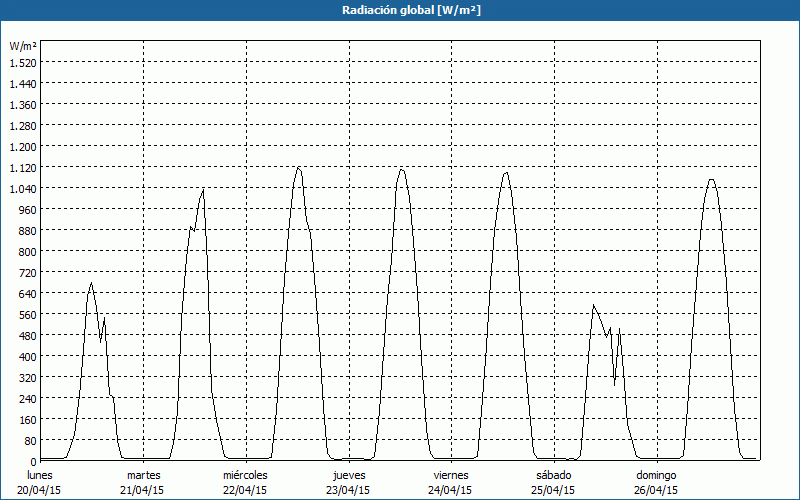Image resolution: width=800 pixels, height=500 pixels.
Task: Select the 26/04/15 date label
Action: tap(656, 490)
